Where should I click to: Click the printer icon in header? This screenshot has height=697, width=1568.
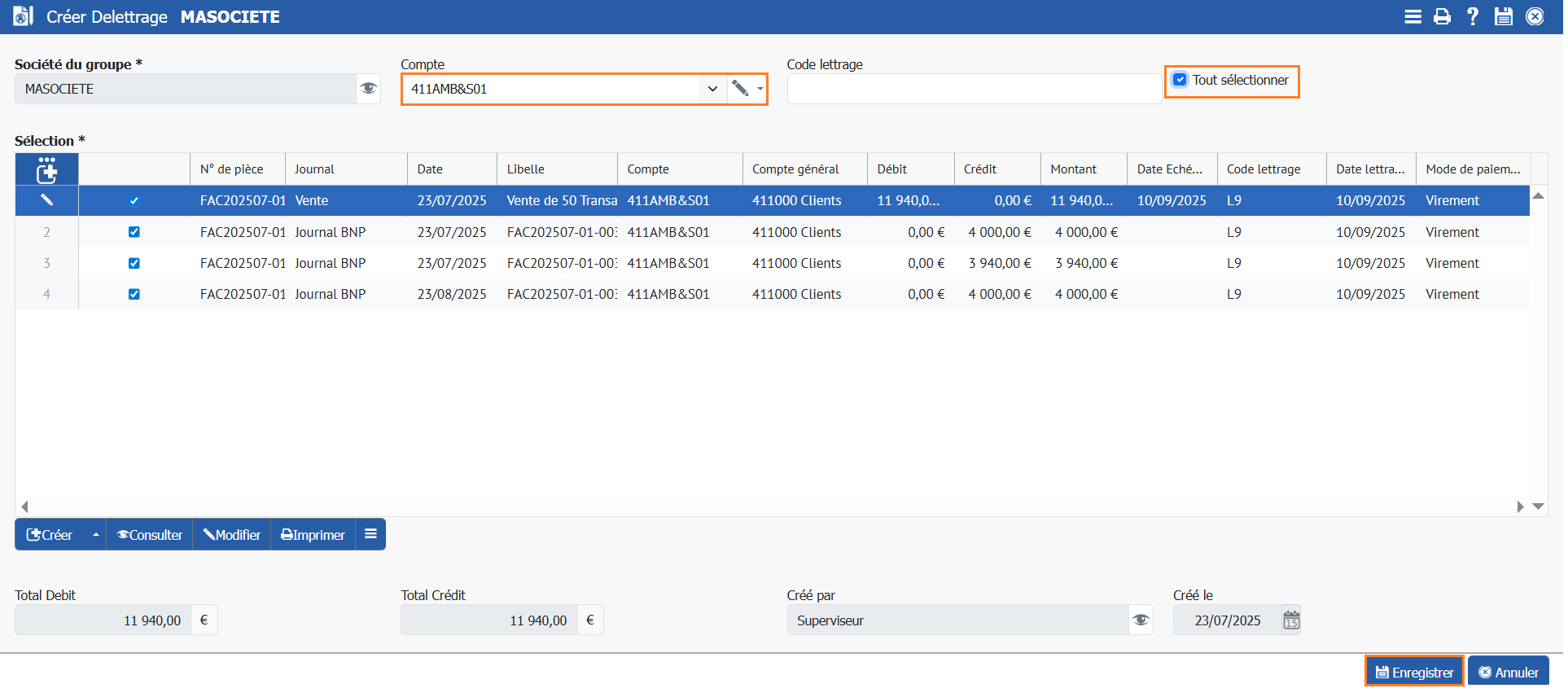point(1442,16)
